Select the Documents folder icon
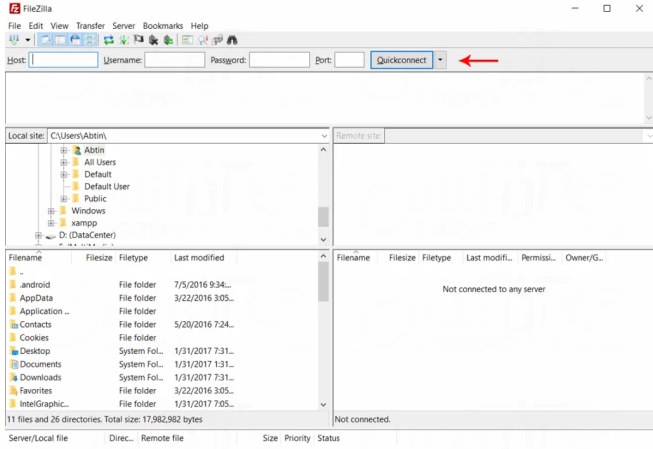The image size is (653, 449). pos(14,364)
